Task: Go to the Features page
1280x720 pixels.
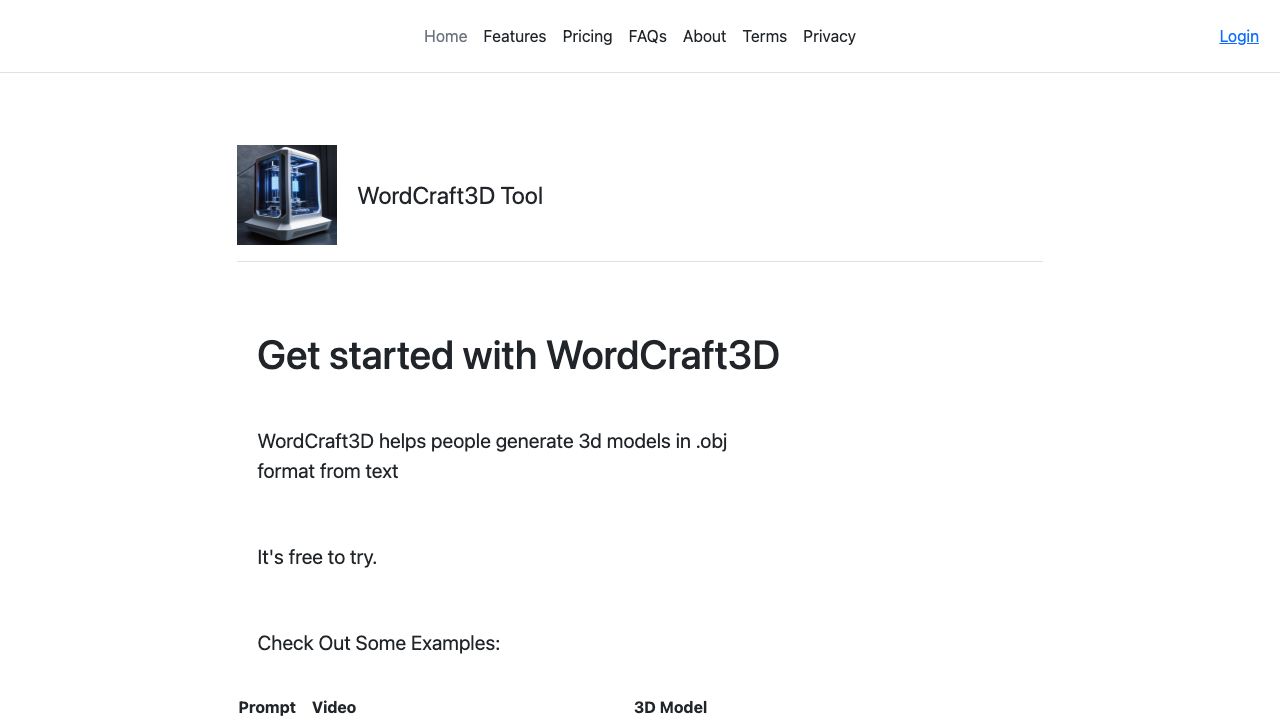Action: click(x=514, y=36)
